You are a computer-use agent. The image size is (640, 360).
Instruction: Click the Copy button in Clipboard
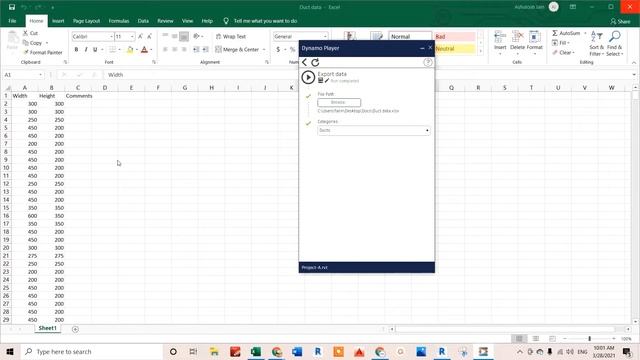[33, 42]
